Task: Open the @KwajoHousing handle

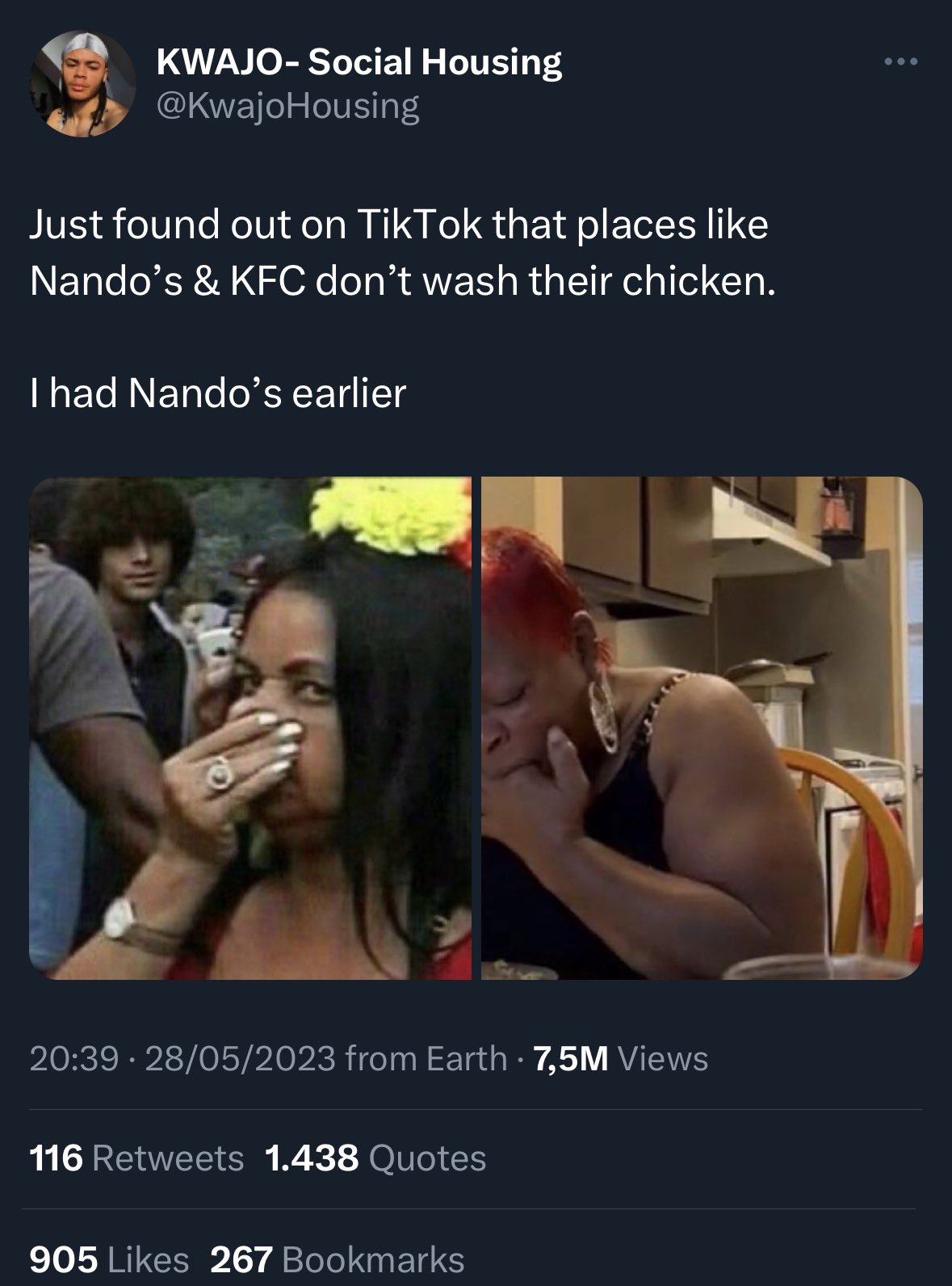Action: click(287, 106)
